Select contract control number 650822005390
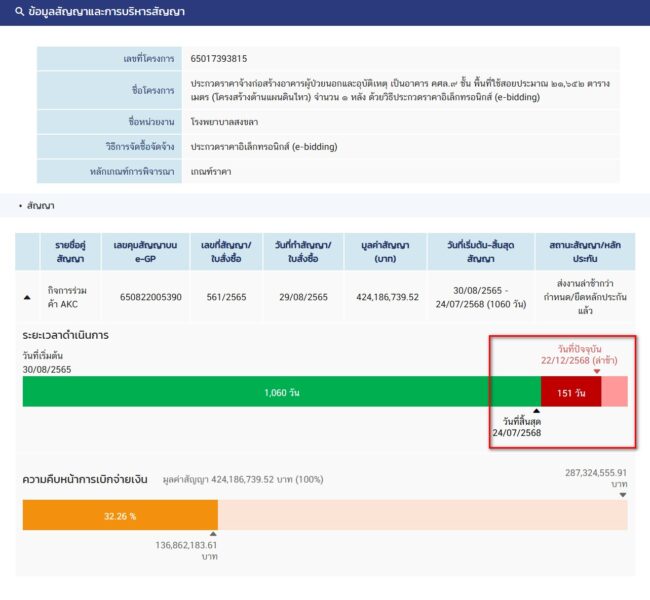 click(x=151, y=298)
